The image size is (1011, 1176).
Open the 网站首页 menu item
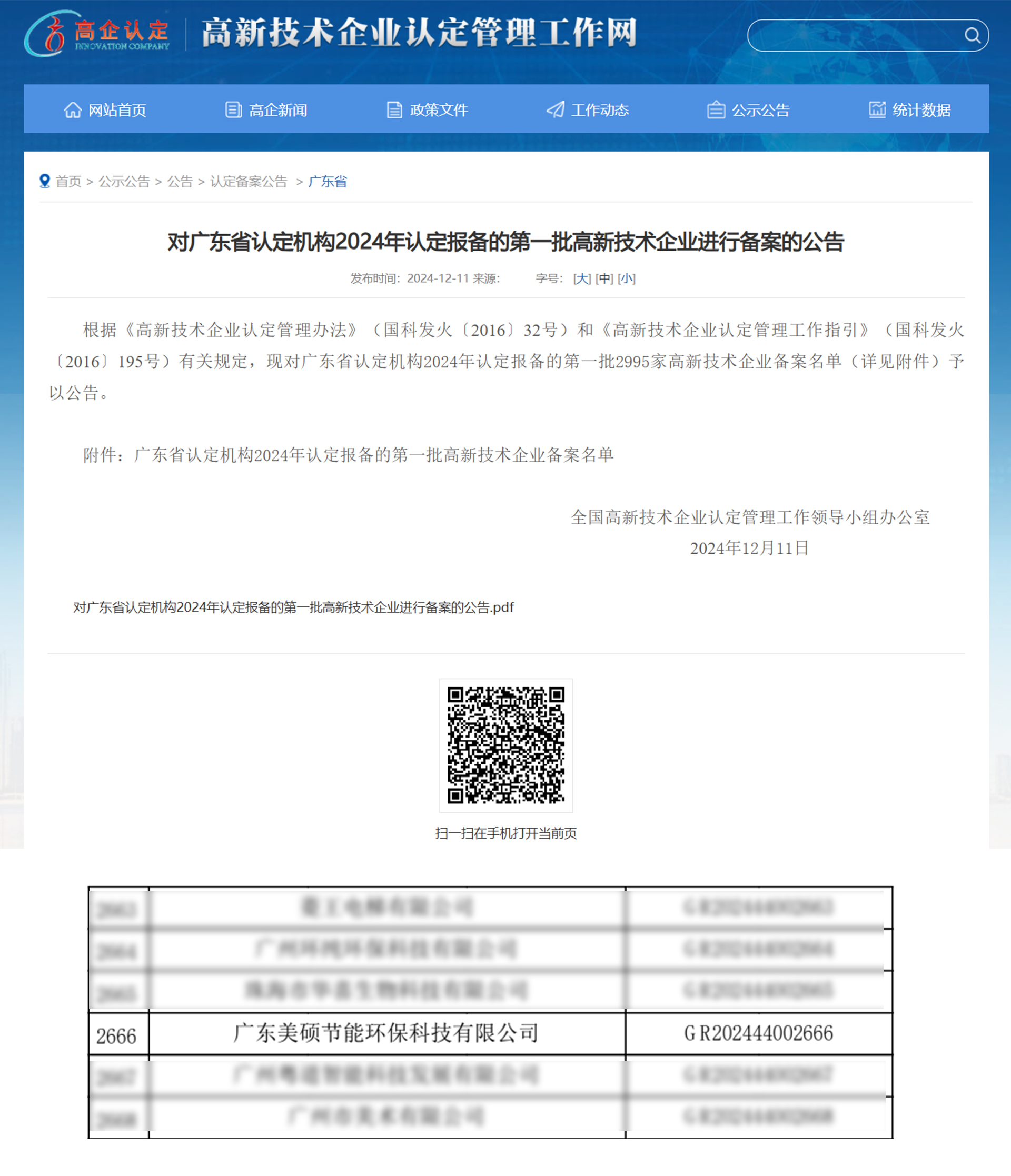pos(117,110)
